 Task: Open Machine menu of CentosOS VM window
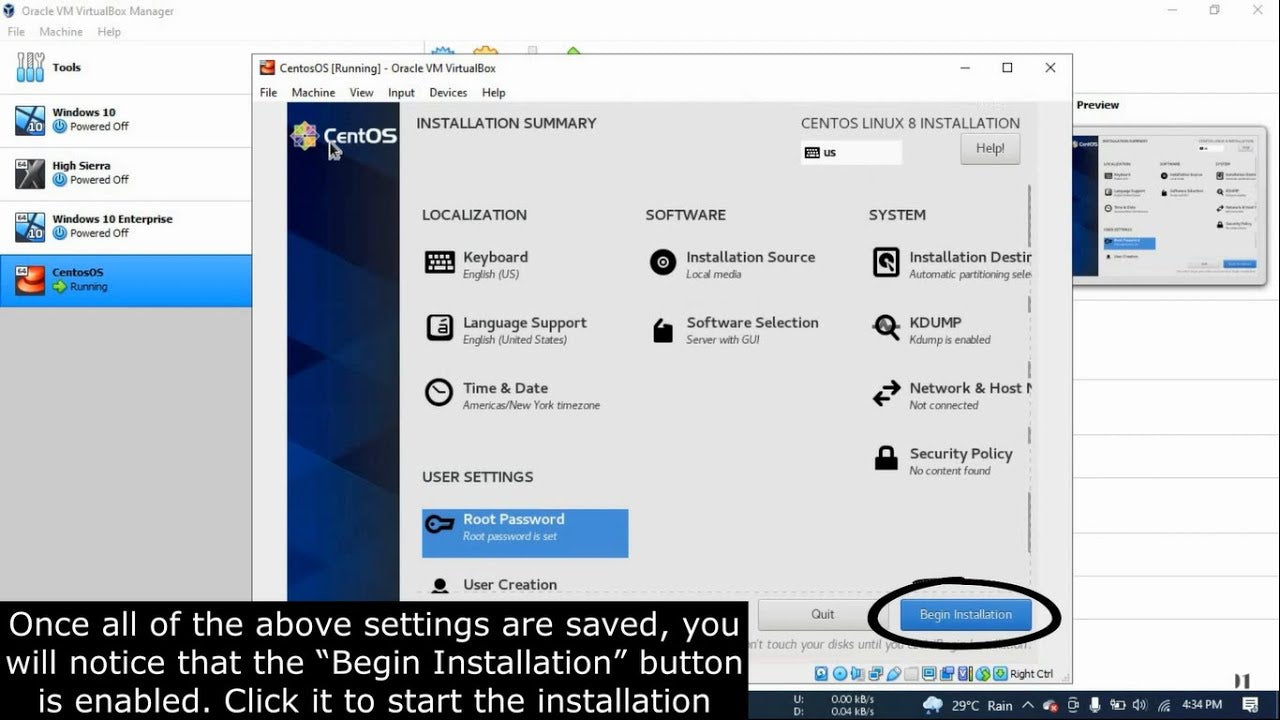click(313, 92)
